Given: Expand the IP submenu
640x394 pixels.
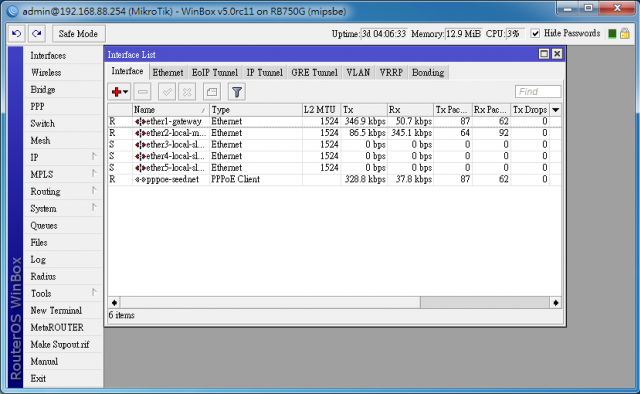Looking at the screenshot, I should 63,158.
